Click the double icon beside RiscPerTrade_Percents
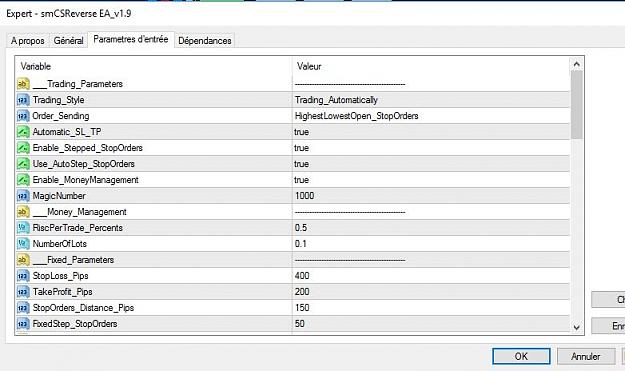This screenshot has height=371, width=625. pyautogui.click(x=23, y=228)
